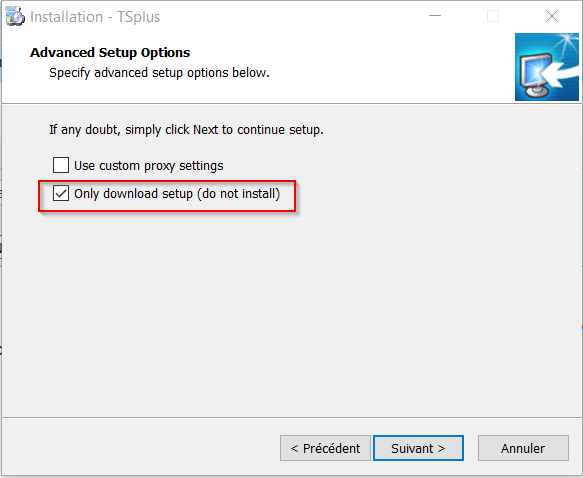Click the "Use custom proxy settings" label text
Screen dimensions: 583x478
coord(149,166)
